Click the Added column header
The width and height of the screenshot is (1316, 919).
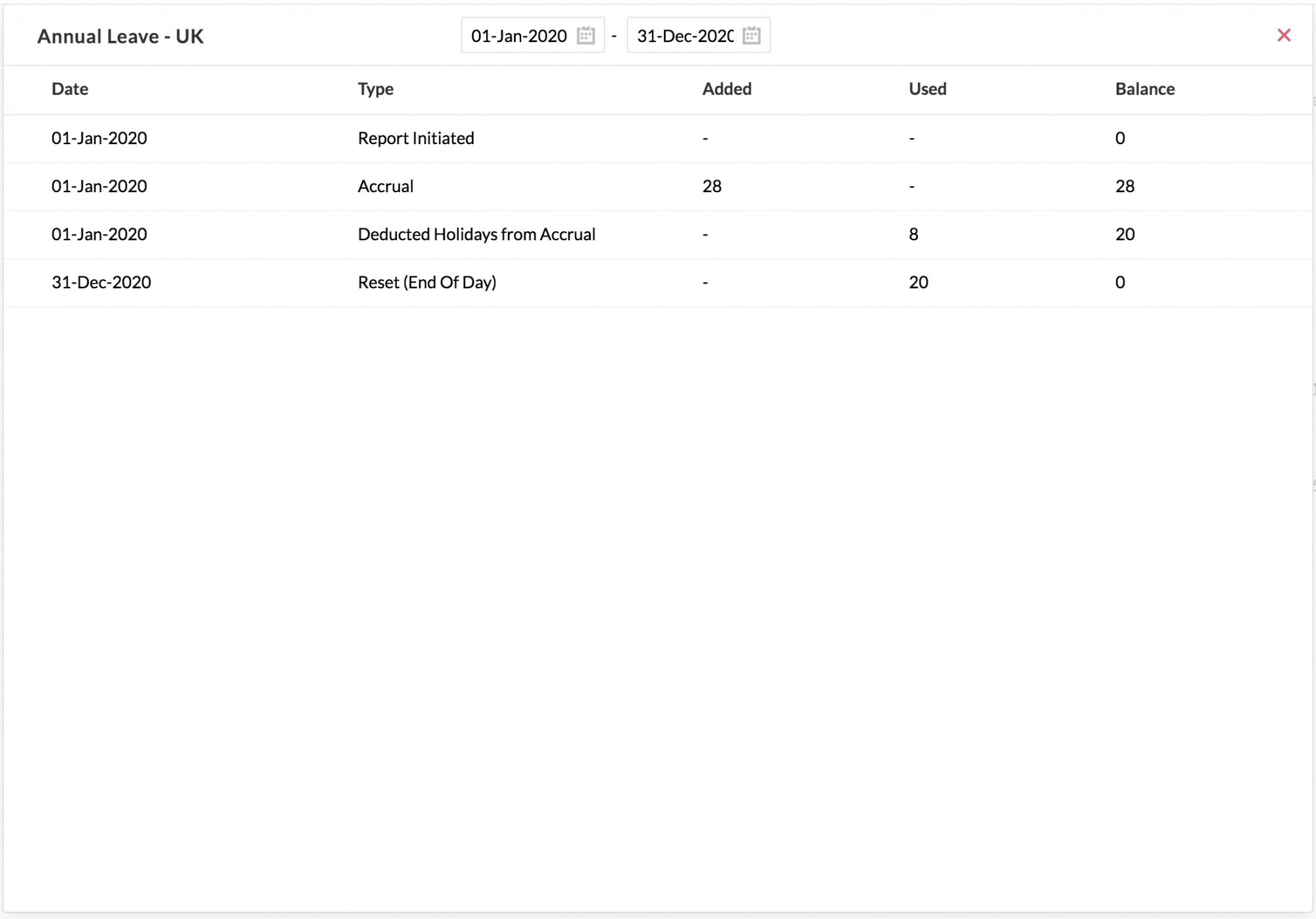(x=726, y=89)
